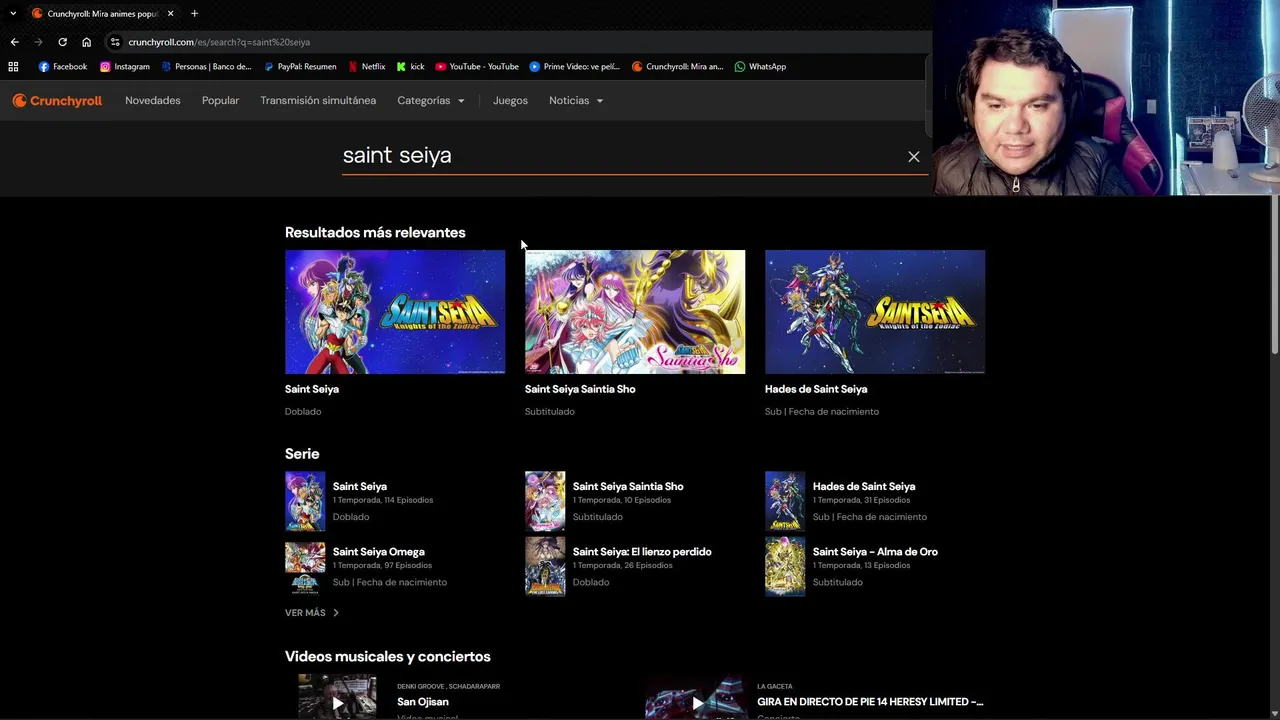View site information icon in address bar

click(115, 42)
